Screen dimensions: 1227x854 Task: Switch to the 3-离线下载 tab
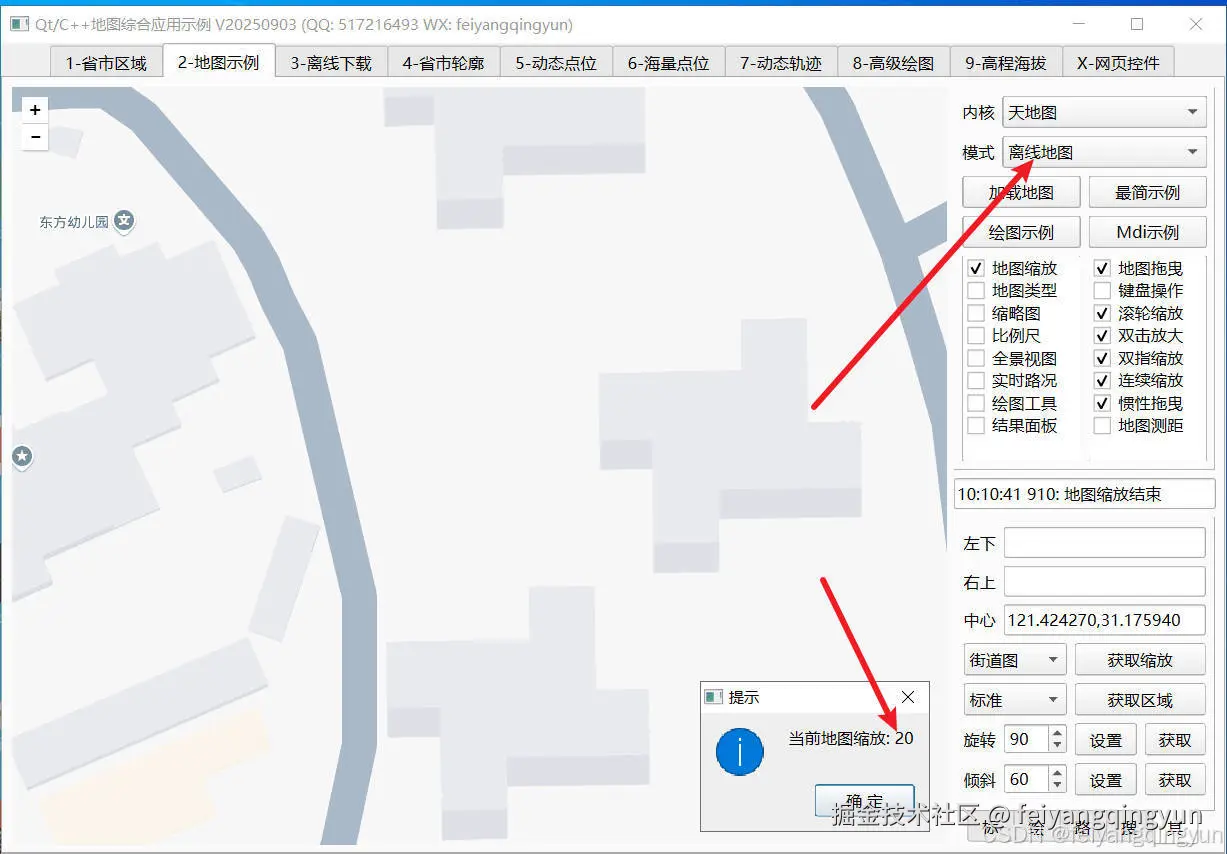[330, 61]
